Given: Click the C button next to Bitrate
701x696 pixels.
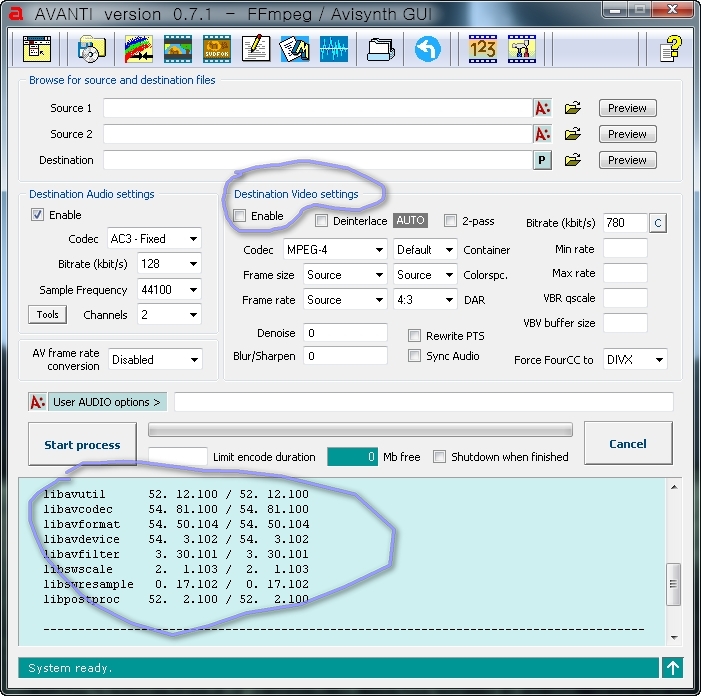Looking at the screenshot, I should (x=657, y=223).
